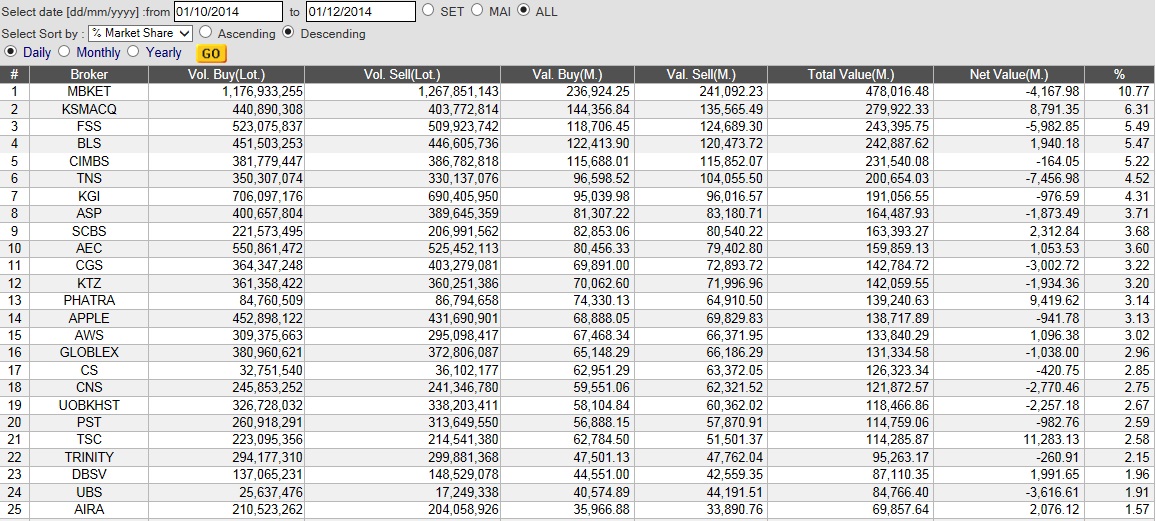Screen dimensions: 1156x521
Task: Click MBKET market share 10.77
Action: (1133, 91)
